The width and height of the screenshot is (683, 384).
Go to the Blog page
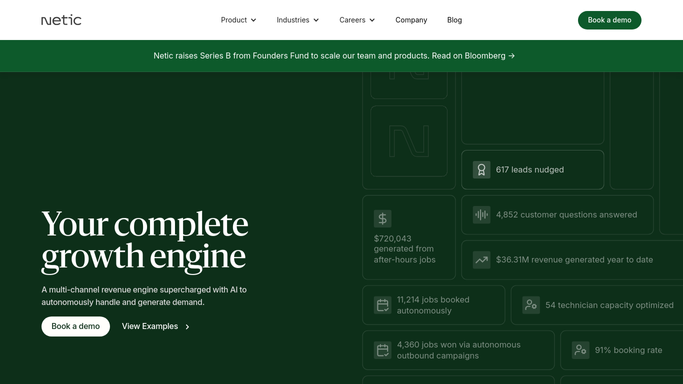pos(454,20)
